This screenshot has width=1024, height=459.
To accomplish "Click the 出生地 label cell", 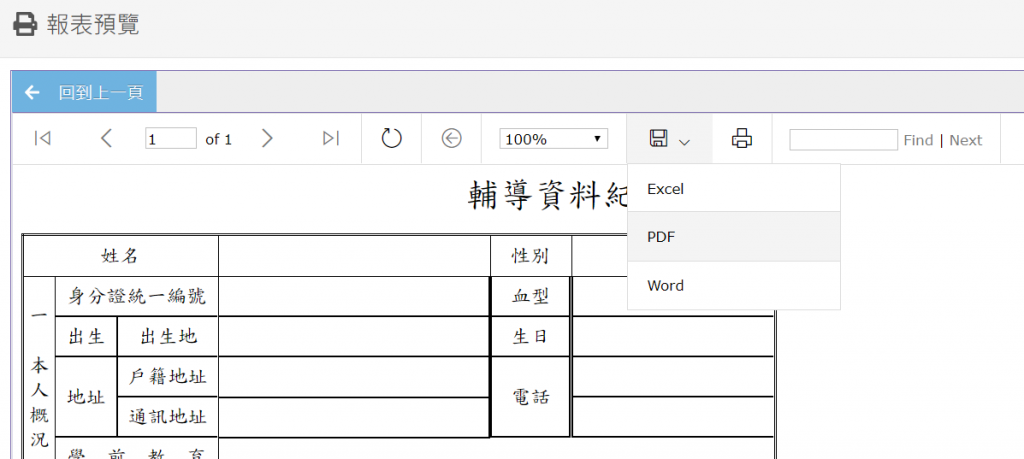I will (x=168, y=336).
